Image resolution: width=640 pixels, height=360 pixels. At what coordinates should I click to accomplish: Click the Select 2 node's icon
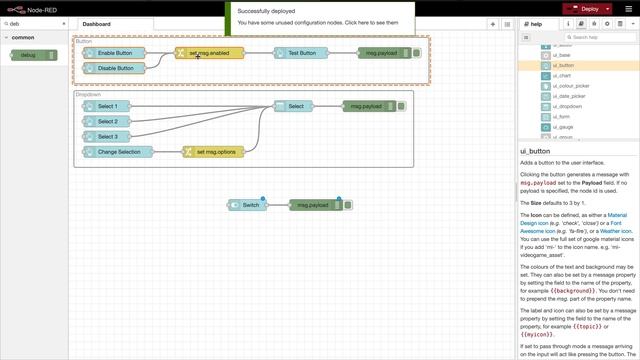tap(89, 121)
